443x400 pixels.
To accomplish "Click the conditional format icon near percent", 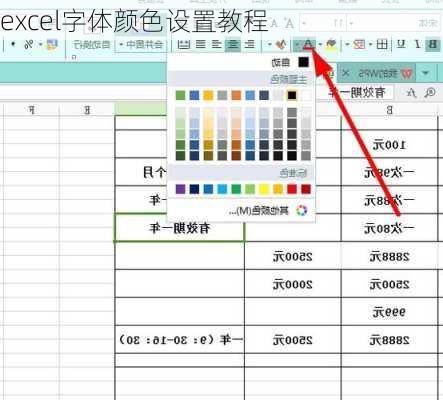I will point(52,44).
